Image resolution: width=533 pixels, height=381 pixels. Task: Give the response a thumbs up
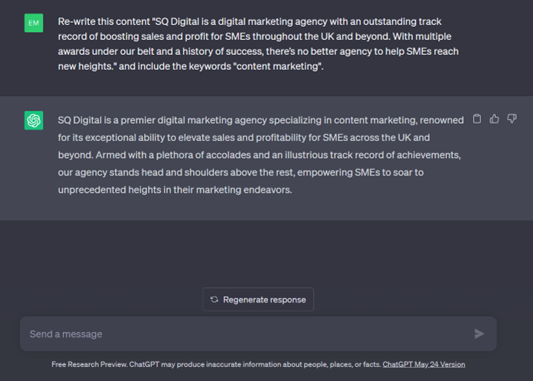[x=494, y=119]
